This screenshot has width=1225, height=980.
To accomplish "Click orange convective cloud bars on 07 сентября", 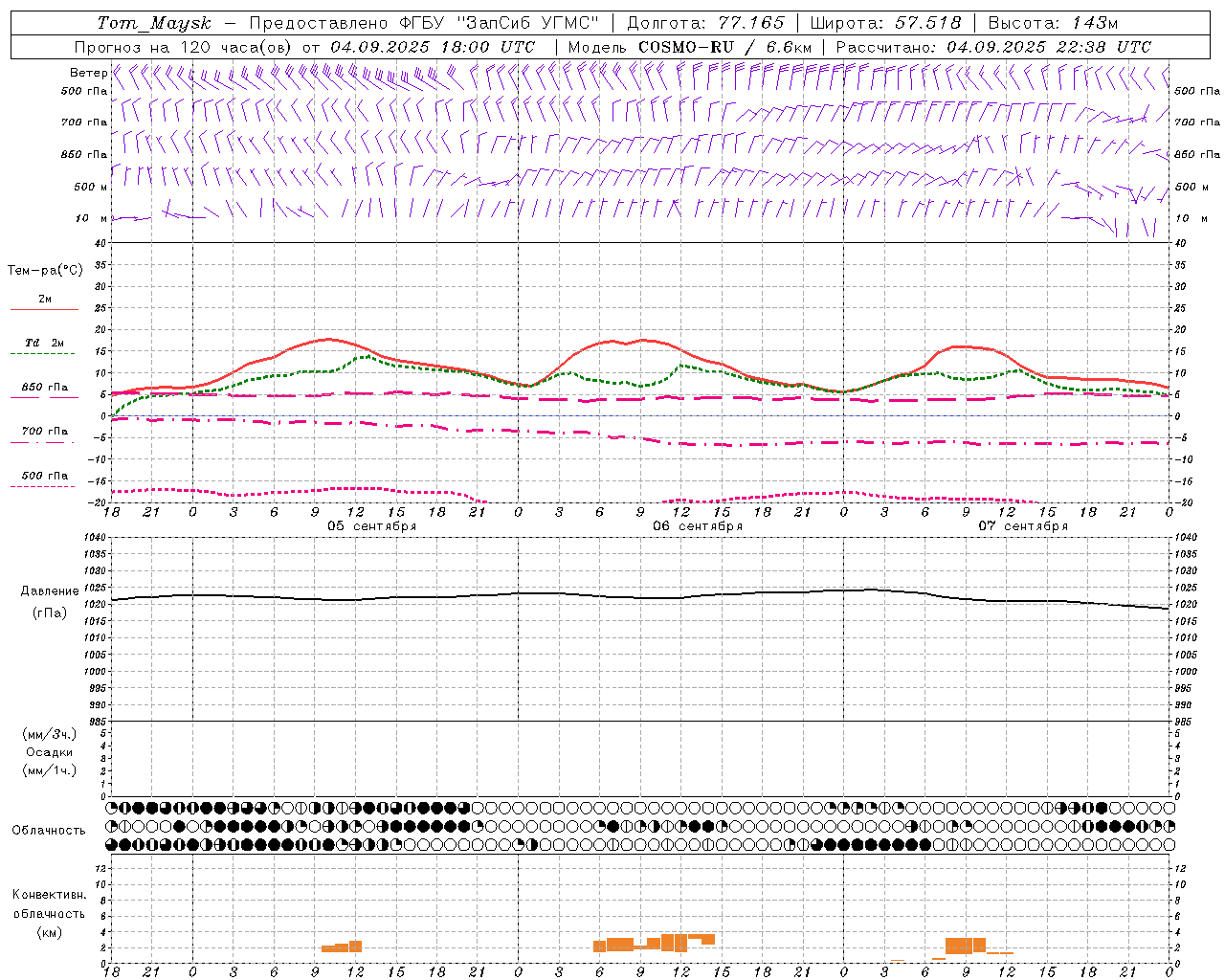I will 967,947.
